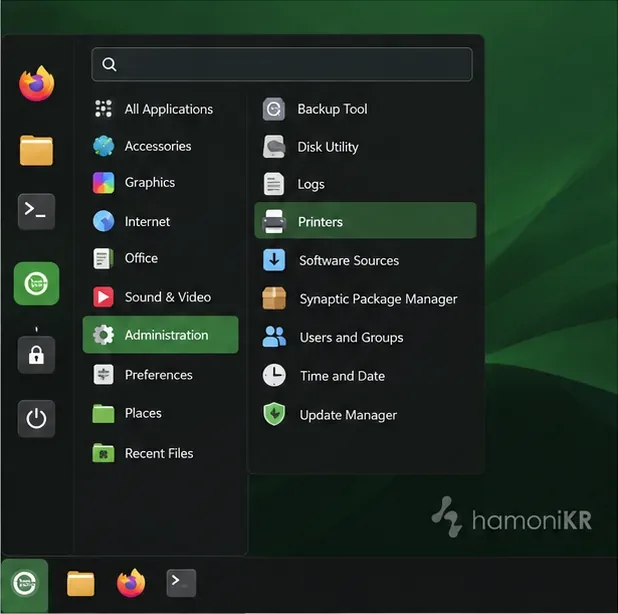Click the Backup Tool icon
Screen dimensions: 618x614
coord(274,109)
